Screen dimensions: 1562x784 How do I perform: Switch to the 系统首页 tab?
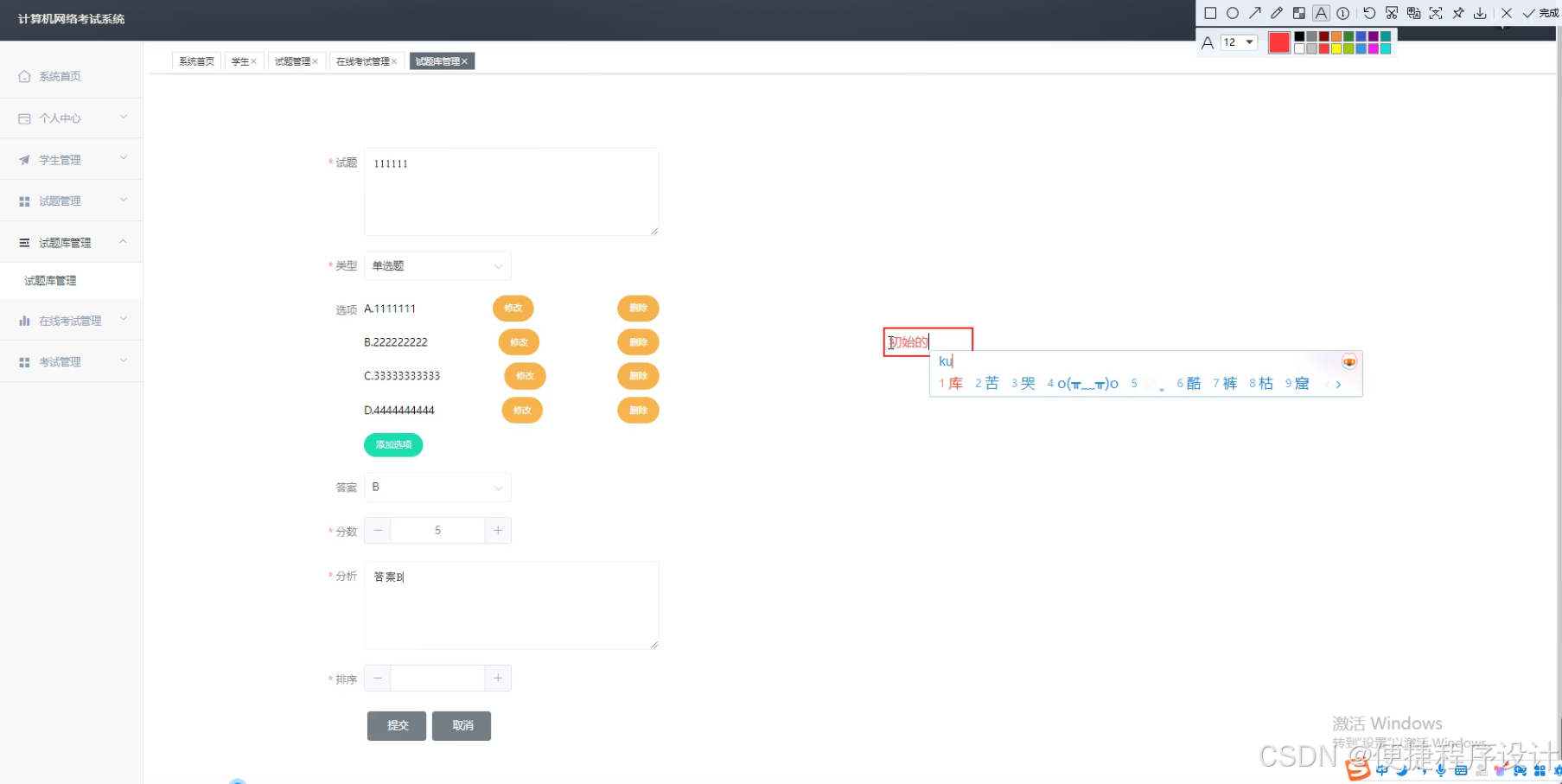tap(196, 61)
